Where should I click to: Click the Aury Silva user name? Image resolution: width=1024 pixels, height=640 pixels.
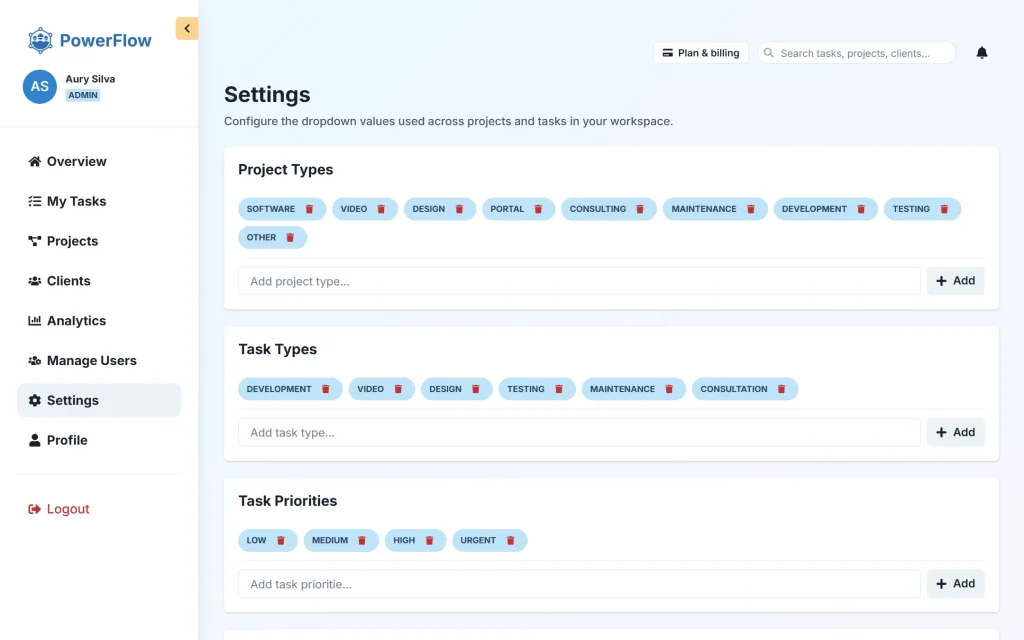click(x=90, y=79)
